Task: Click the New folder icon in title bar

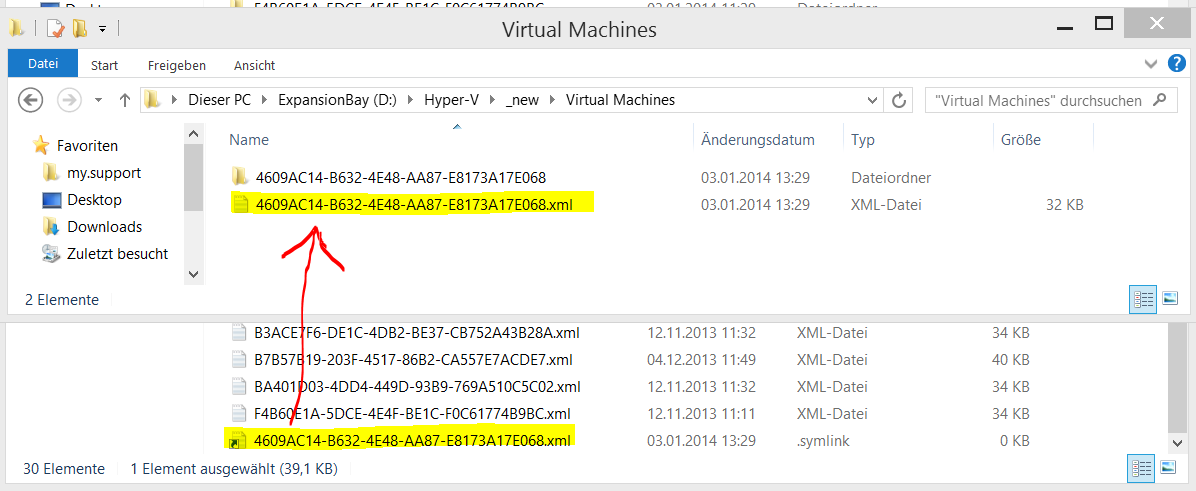Action: click(80, 29)
